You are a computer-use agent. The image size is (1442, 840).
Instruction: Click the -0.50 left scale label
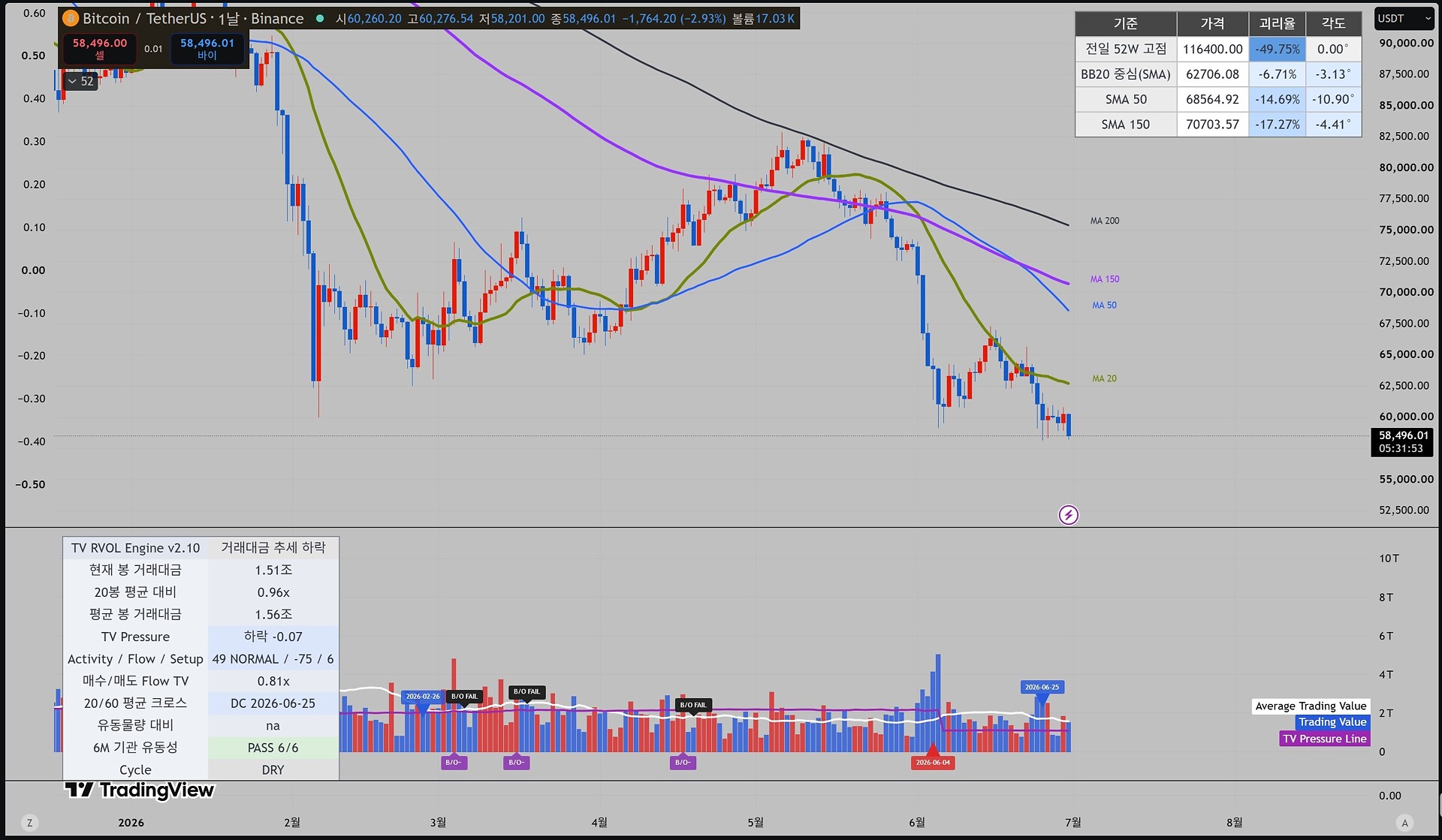point(30,484)
